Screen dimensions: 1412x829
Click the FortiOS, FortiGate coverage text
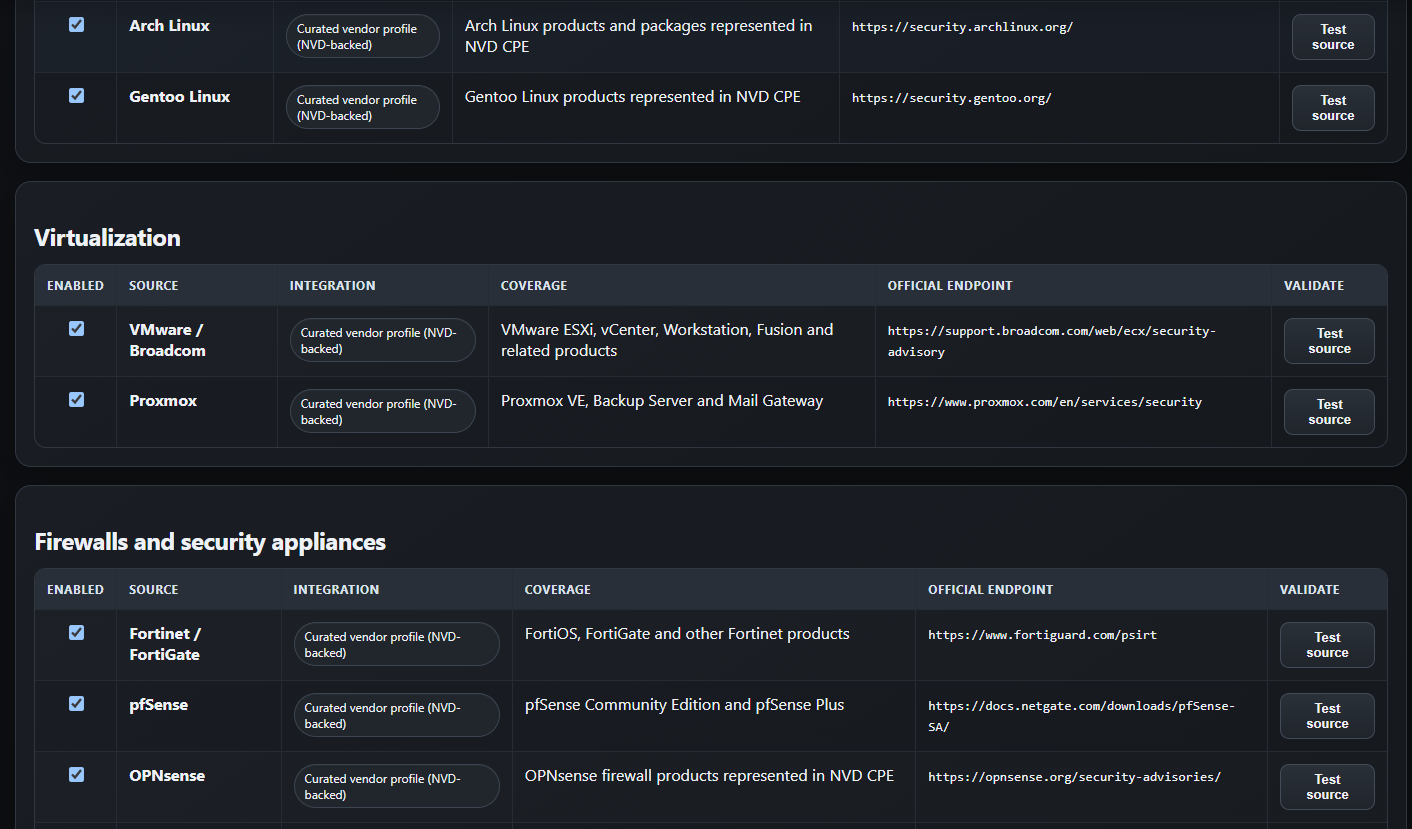687,634
